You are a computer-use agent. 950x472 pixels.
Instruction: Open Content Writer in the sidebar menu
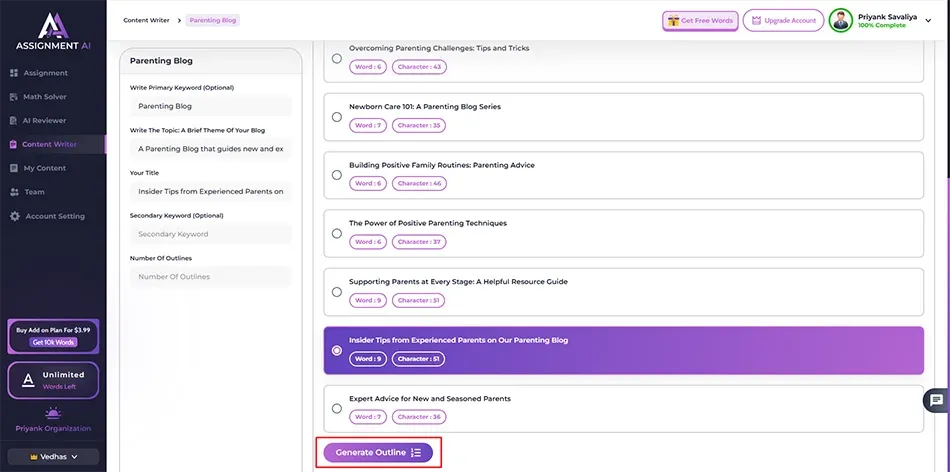(x=49, y=145)
